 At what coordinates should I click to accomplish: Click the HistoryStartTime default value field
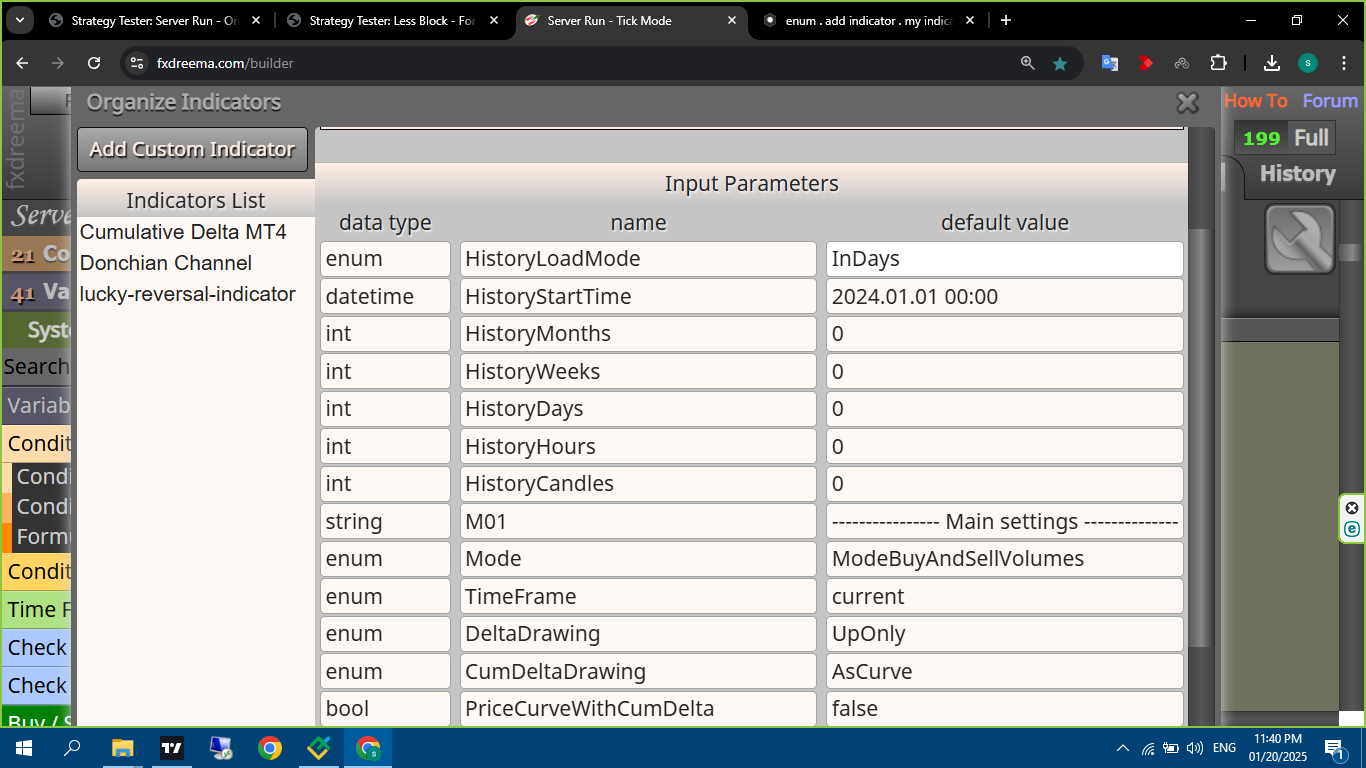pyautogui.click(x=1005, y=296)
